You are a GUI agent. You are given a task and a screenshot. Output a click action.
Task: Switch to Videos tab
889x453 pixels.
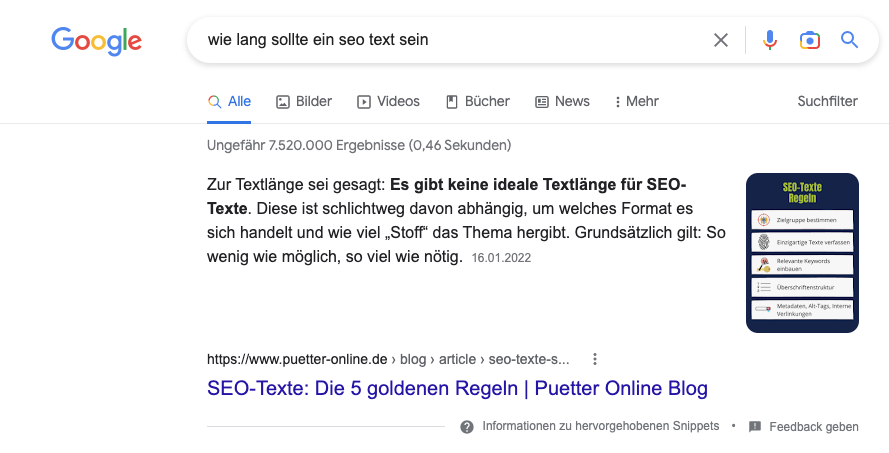coord(388,102)
